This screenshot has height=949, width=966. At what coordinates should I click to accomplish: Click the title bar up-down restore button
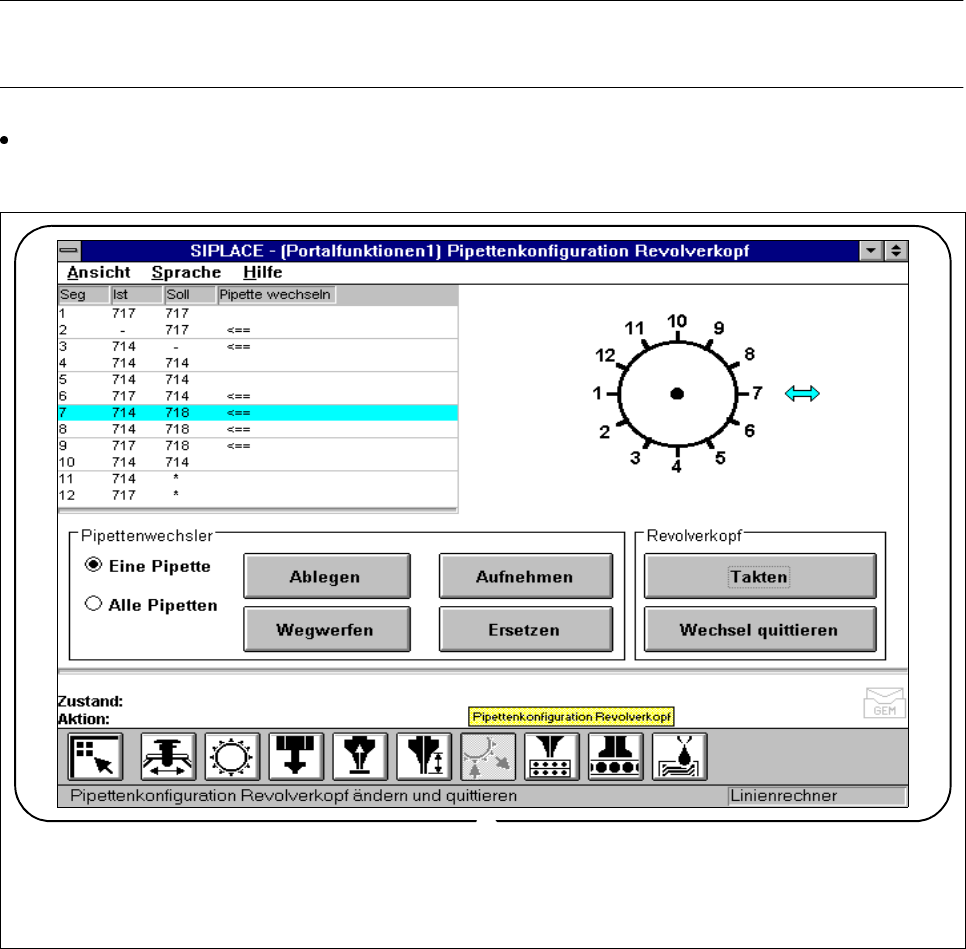click(x=896, y=251)
